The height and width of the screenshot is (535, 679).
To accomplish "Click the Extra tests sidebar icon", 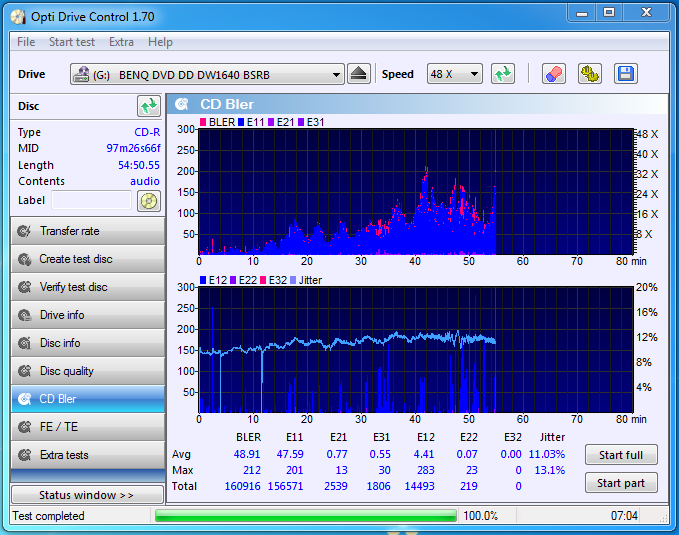I will point(24,455).
